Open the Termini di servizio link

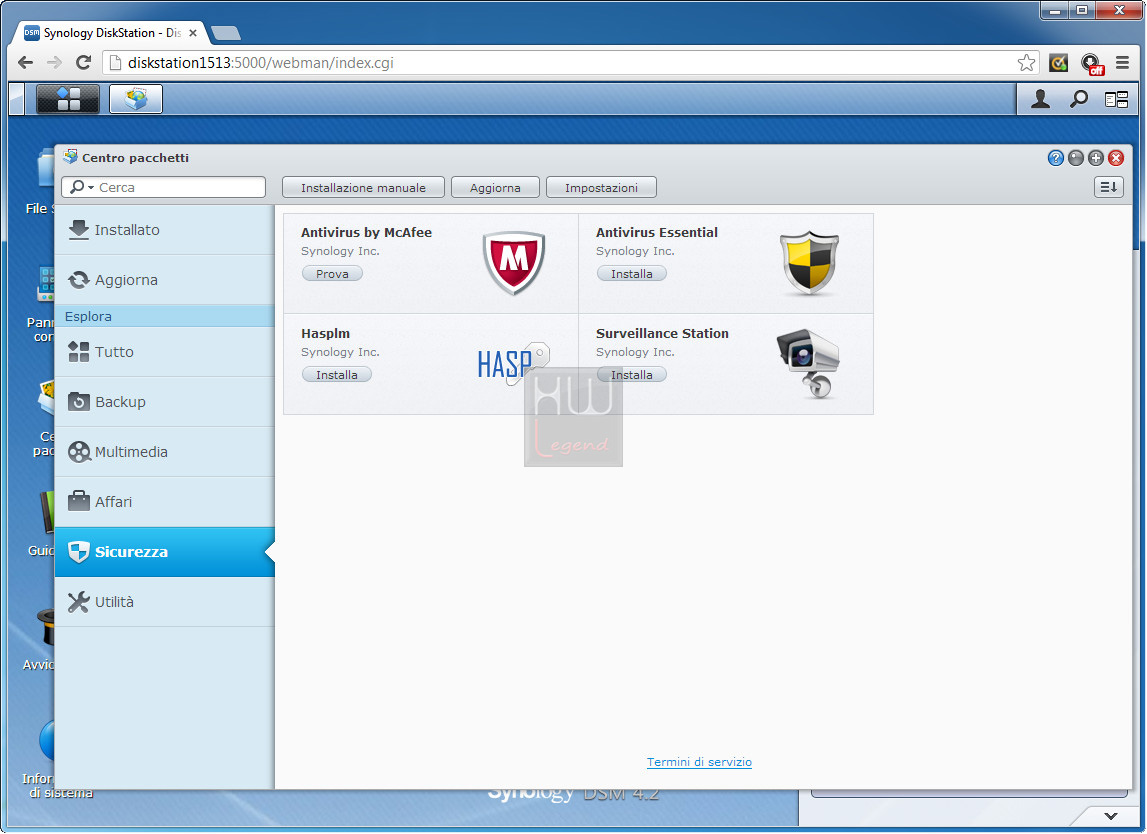tap(699, 762)
